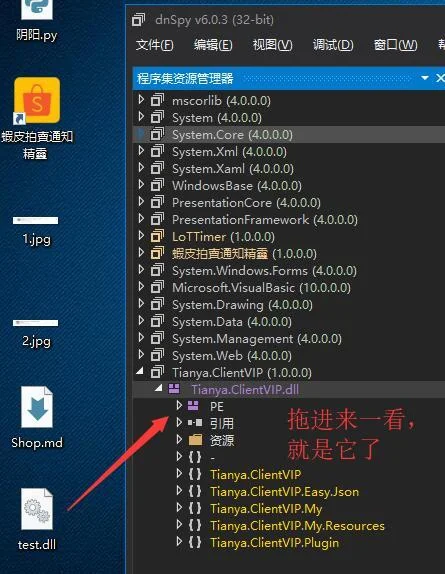Select the Tianya.ClientVIP.Easy.Json namespace

284,492
